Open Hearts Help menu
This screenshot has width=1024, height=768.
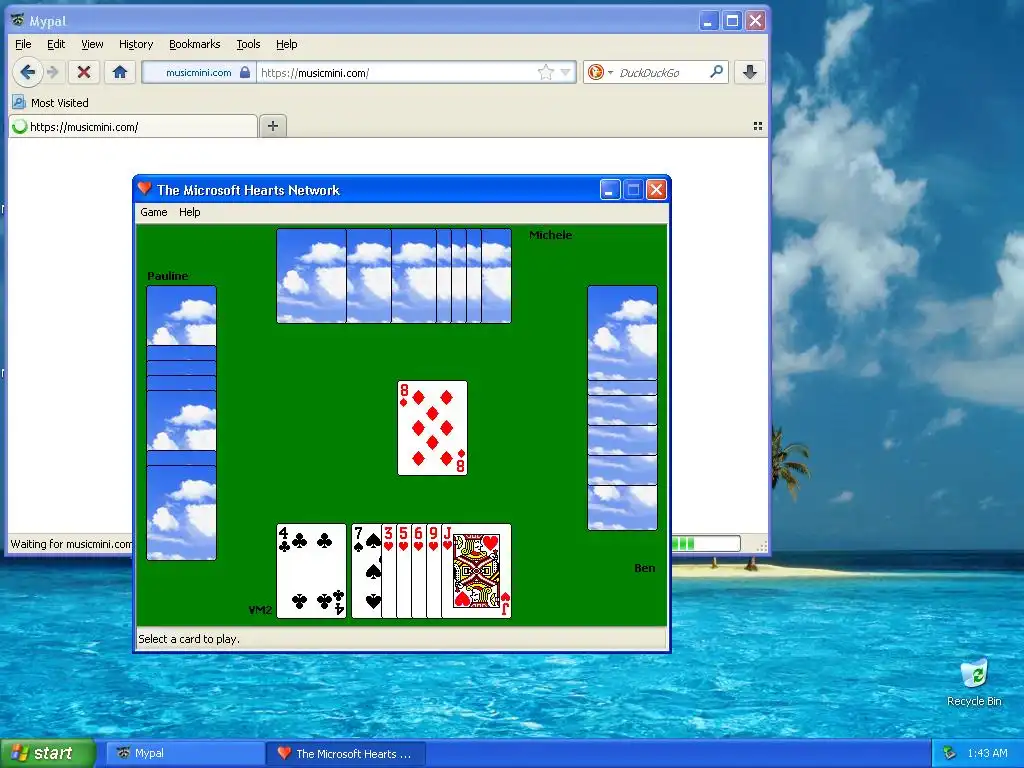pyautogui.click(x=189, y=212)
